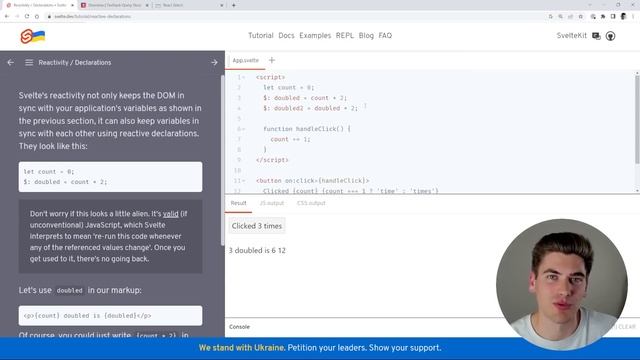Viewport: 640px width, 360px height.
Task: Open the browser three-dot menu
Action: [x=633, y=16]
